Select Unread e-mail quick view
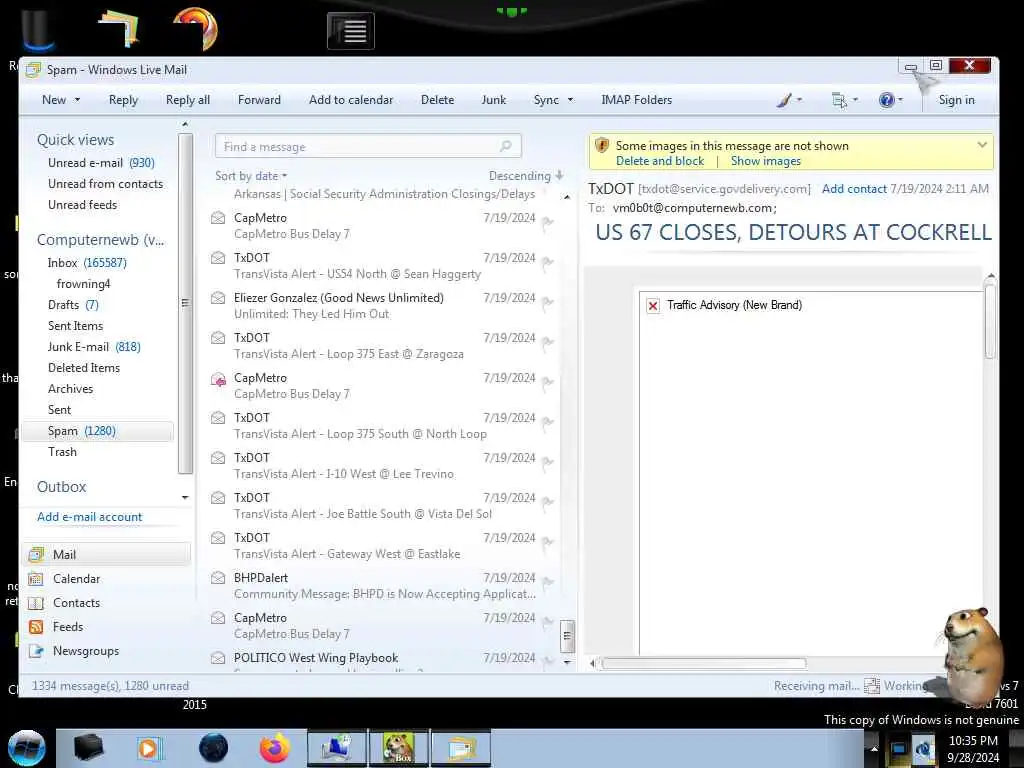 (x=101, y=163)
